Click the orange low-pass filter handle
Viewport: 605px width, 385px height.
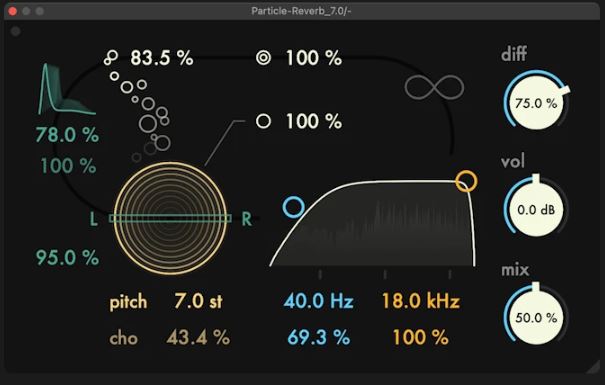(x=466, y=181)
